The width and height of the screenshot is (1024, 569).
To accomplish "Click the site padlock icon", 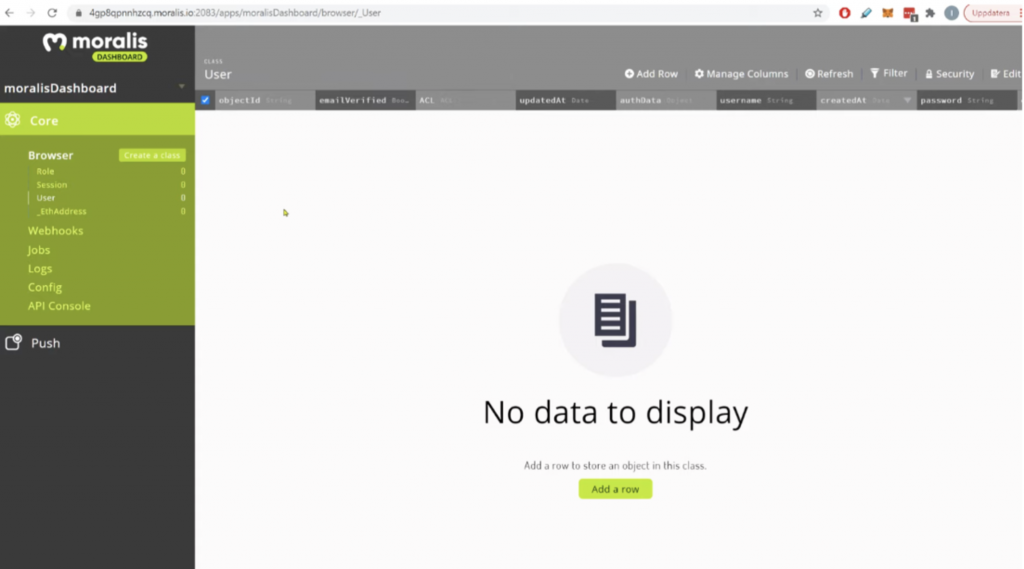I will pos(78,12).
